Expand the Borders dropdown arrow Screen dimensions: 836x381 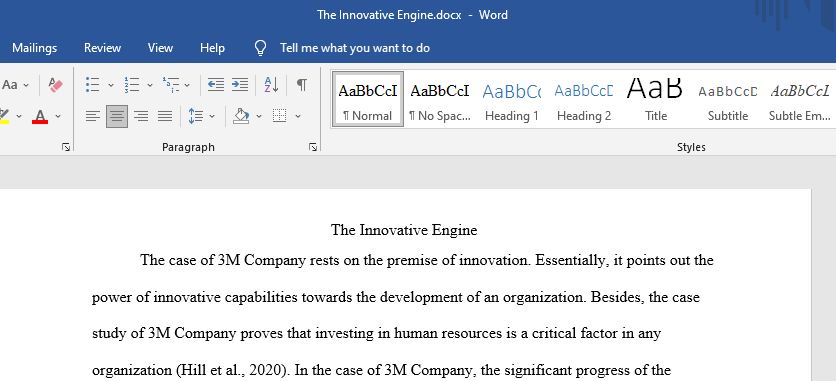[298, 116]
